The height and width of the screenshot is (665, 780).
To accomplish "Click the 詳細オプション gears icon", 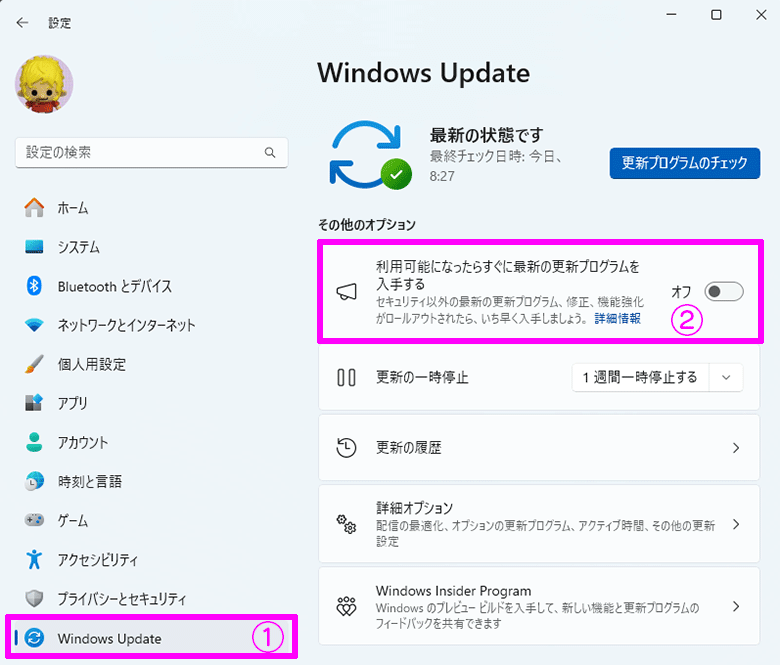I will (x=346, y=524).
